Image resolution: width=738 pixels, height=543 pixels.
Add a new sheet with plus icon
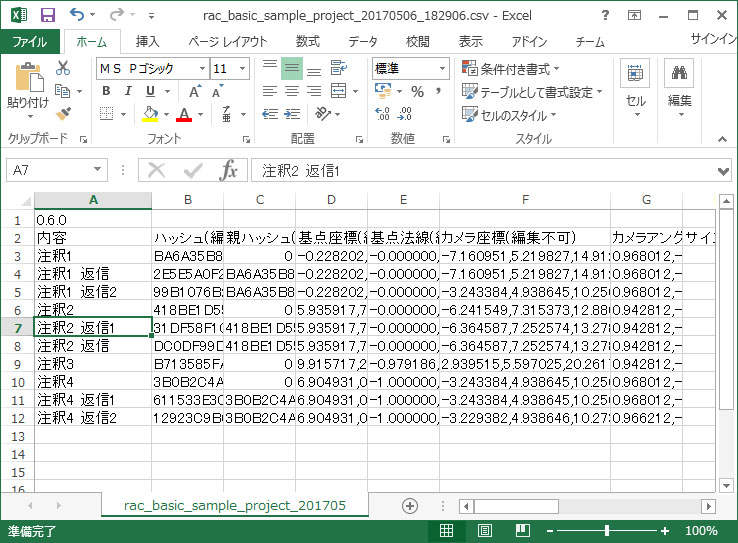click(x=409, y=506)
